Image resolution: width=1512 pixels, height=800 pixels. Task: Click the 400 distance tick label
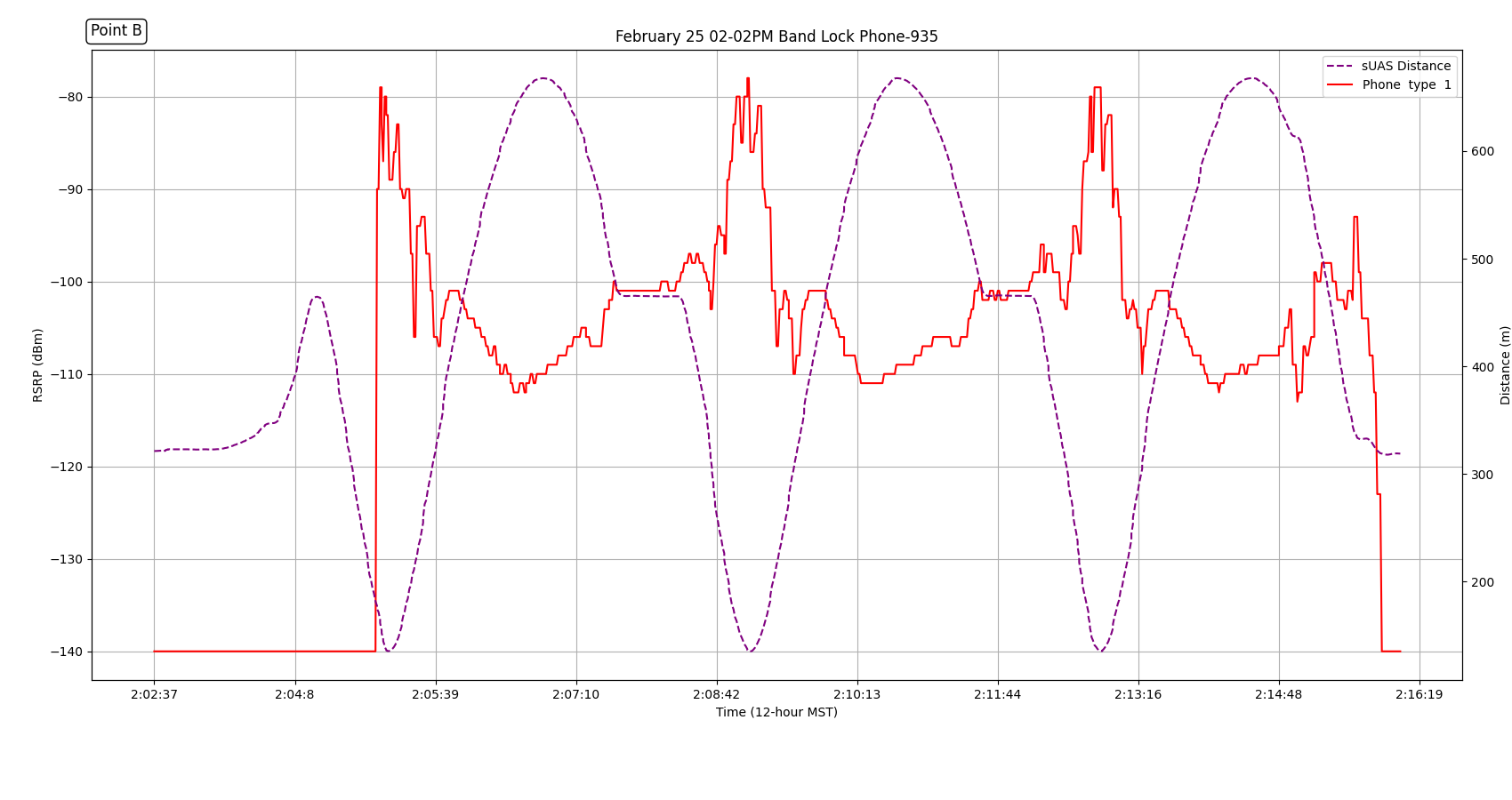1480,367
